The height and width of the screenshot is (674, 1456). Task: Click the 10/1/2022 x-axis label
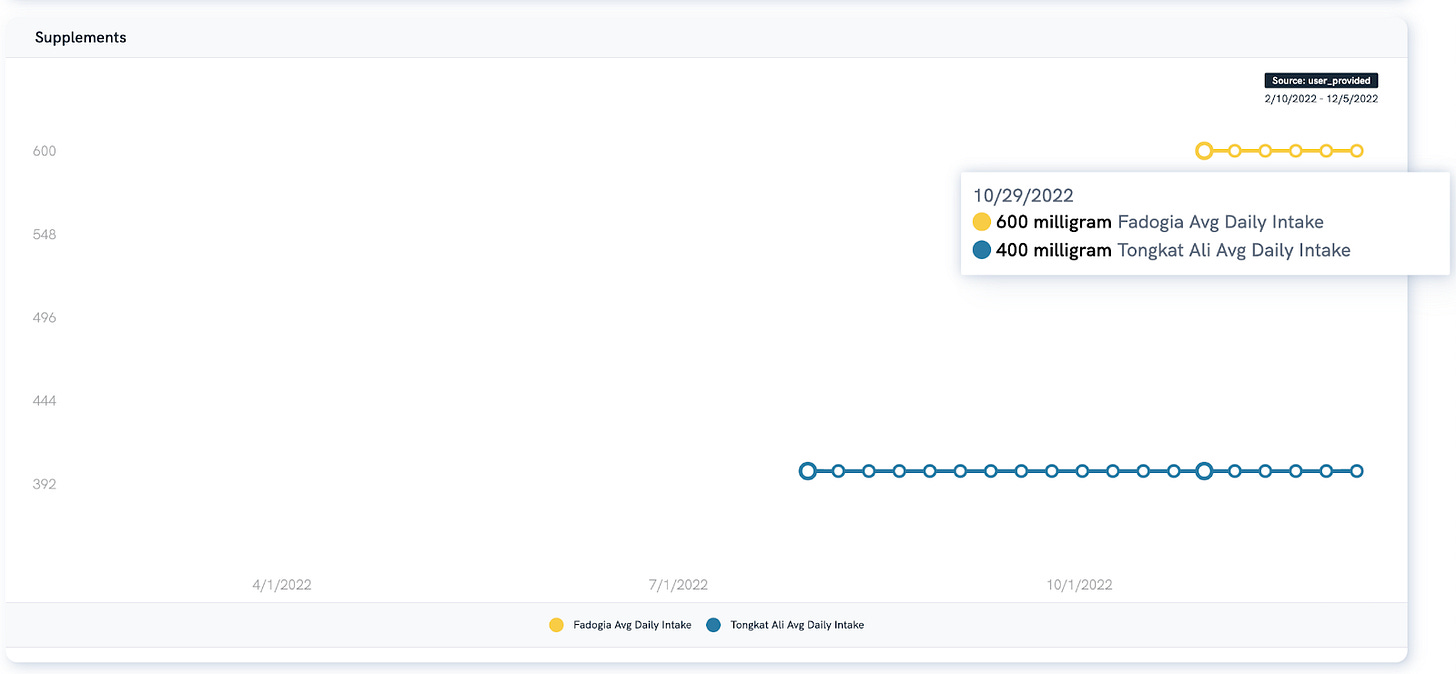click(1079, 585)
